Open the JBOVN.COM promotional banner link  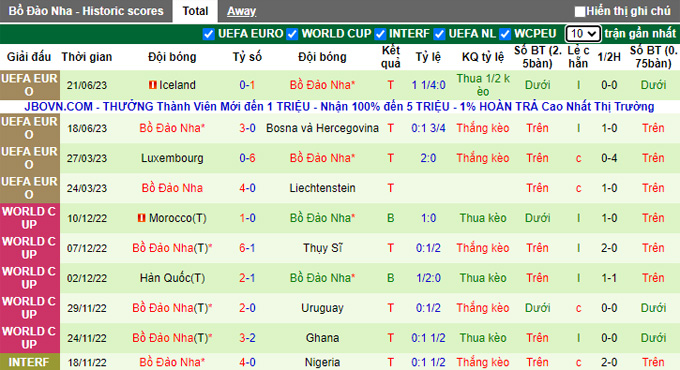coord(339,107)
